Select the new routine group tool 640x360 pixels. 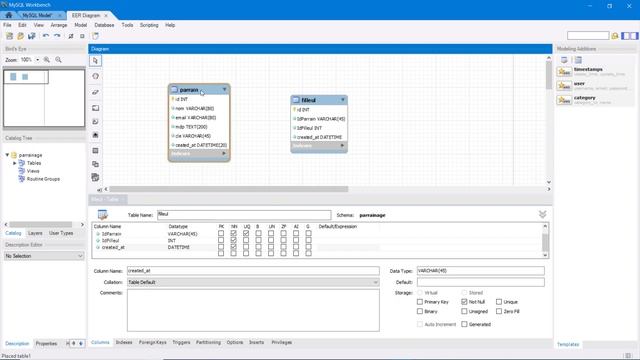(96, 178)
